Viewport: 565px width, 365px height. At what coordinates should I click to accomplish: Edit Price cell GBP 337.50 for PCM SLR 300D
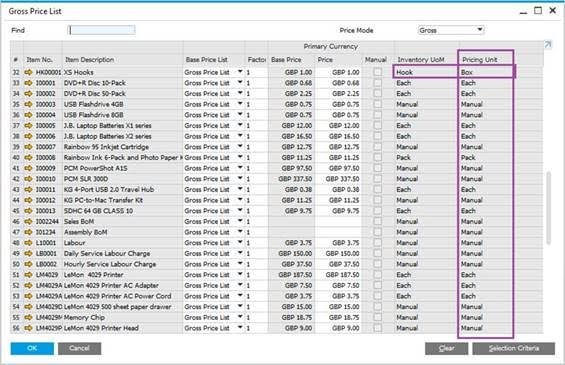tap(338, 179)
